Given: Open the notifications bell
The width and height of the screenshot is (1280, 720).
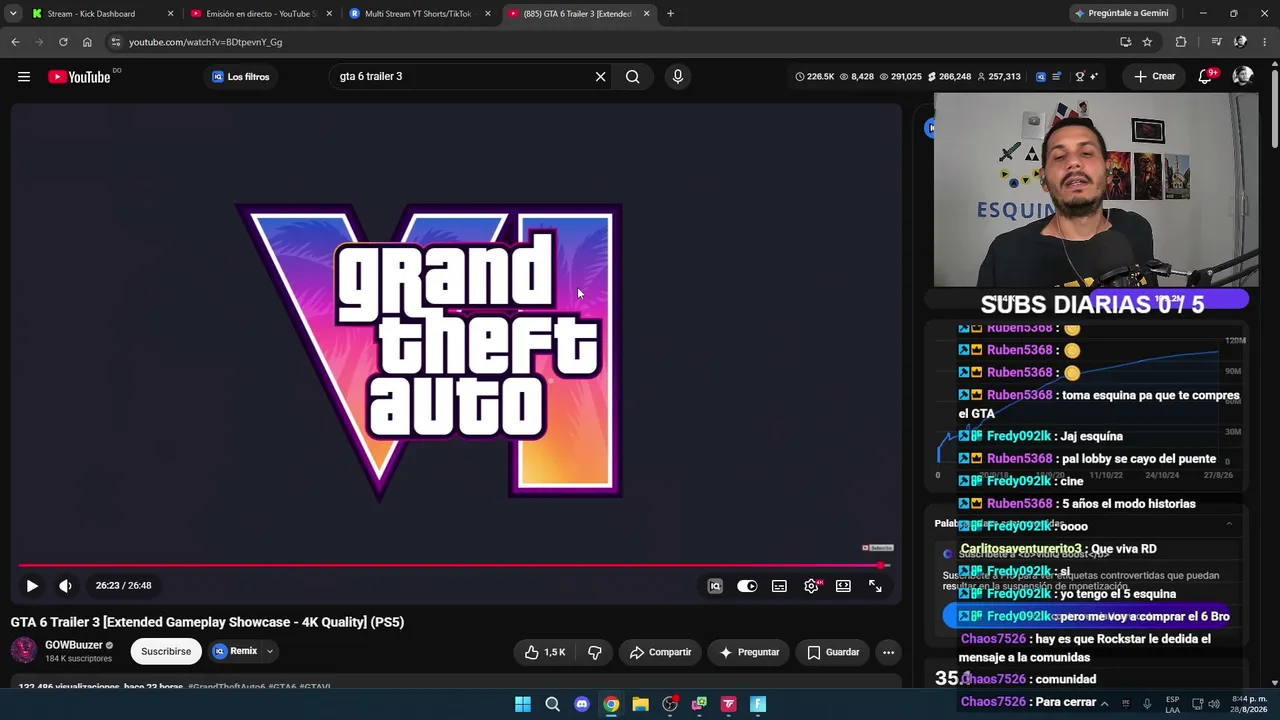Looking at the screenshot, I should tap(1205, 77).
